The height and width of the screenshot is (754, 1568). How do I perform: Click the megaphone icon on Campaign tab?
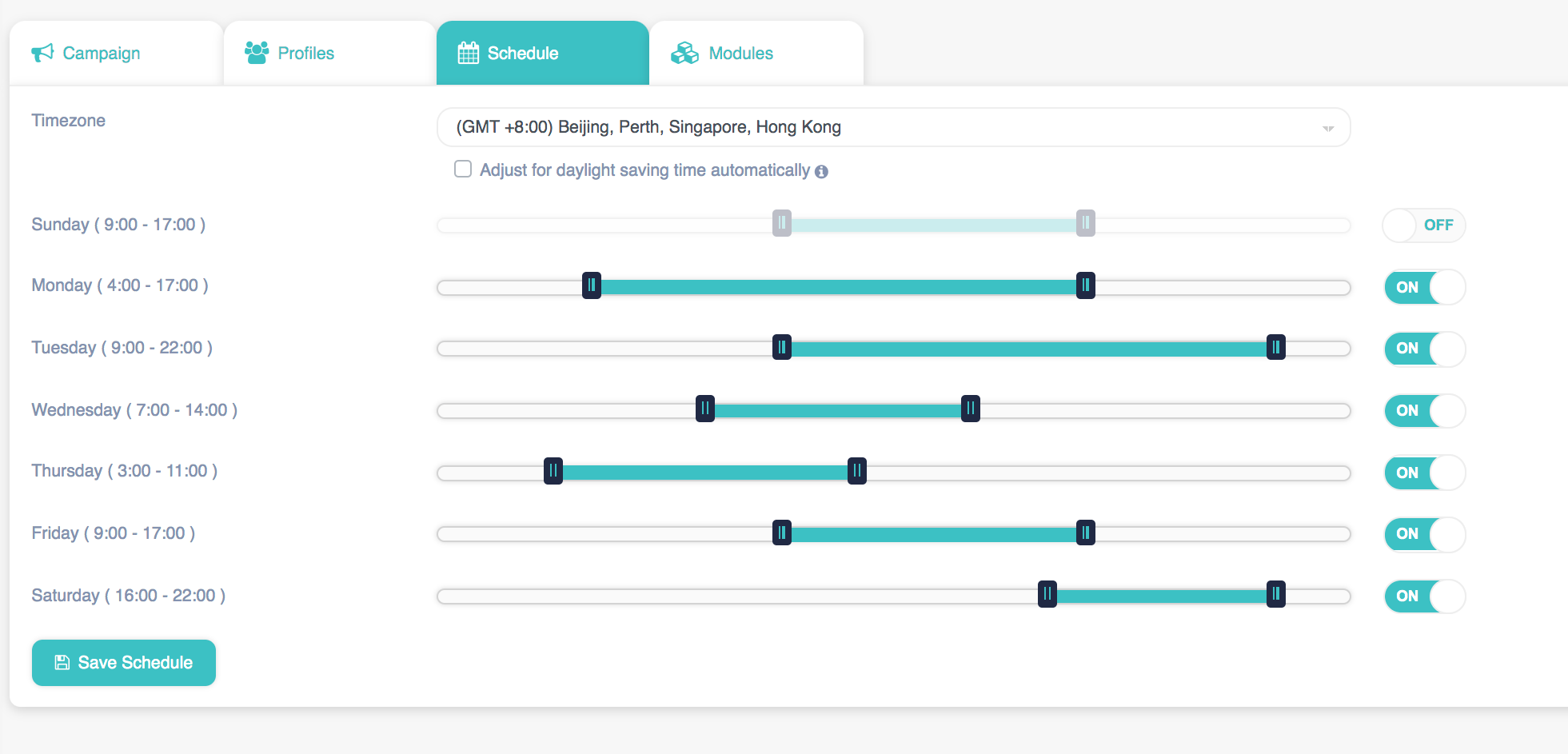tap(42, 53)
